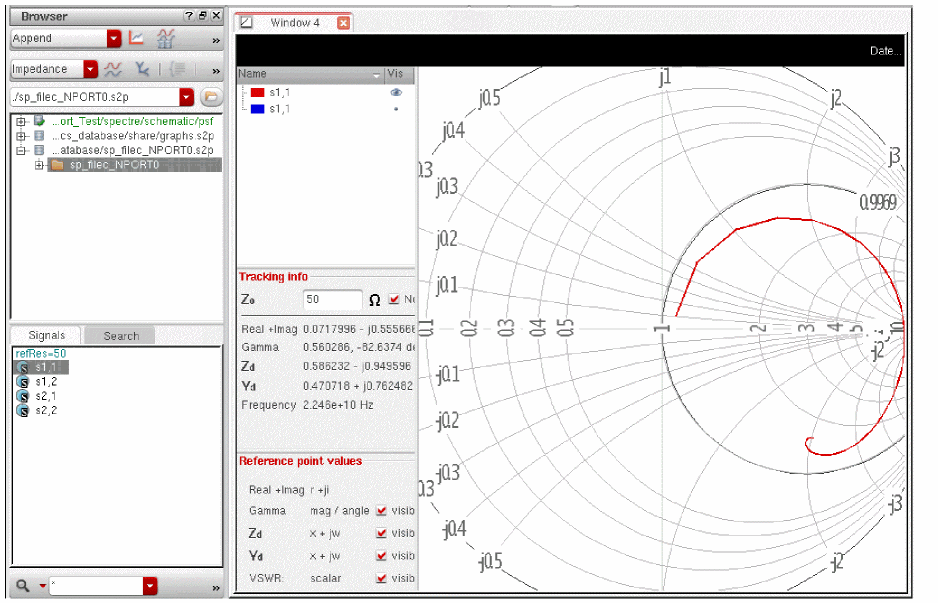Expand the sp_filec_NPORT0 folder node

click(40, 165)
